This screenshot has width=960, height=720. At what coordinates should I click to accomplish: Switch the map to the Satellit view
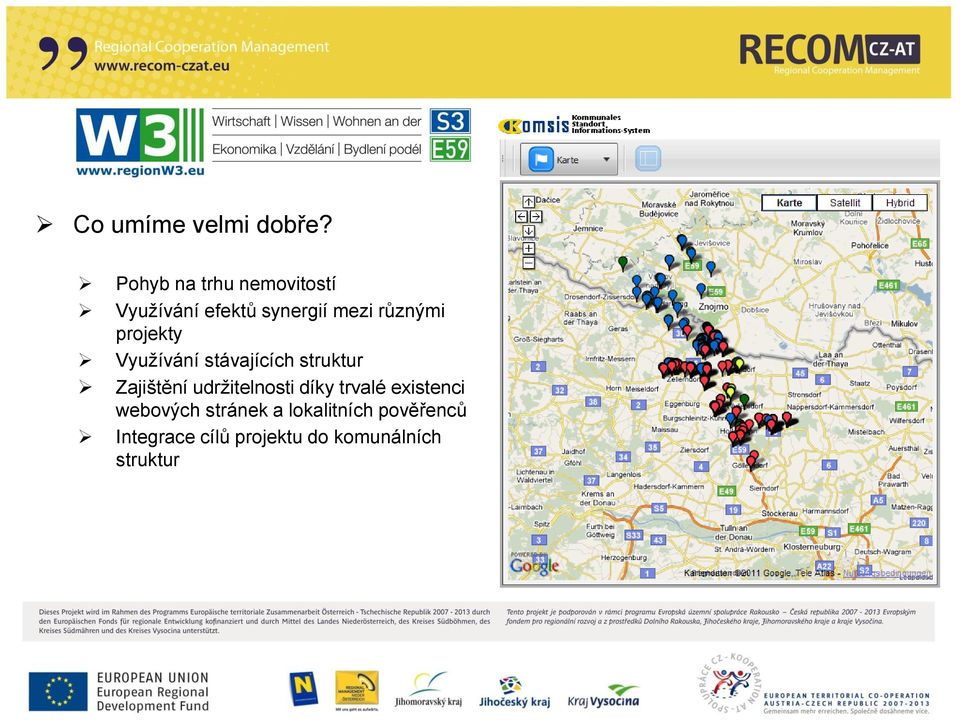pos(845,203)
